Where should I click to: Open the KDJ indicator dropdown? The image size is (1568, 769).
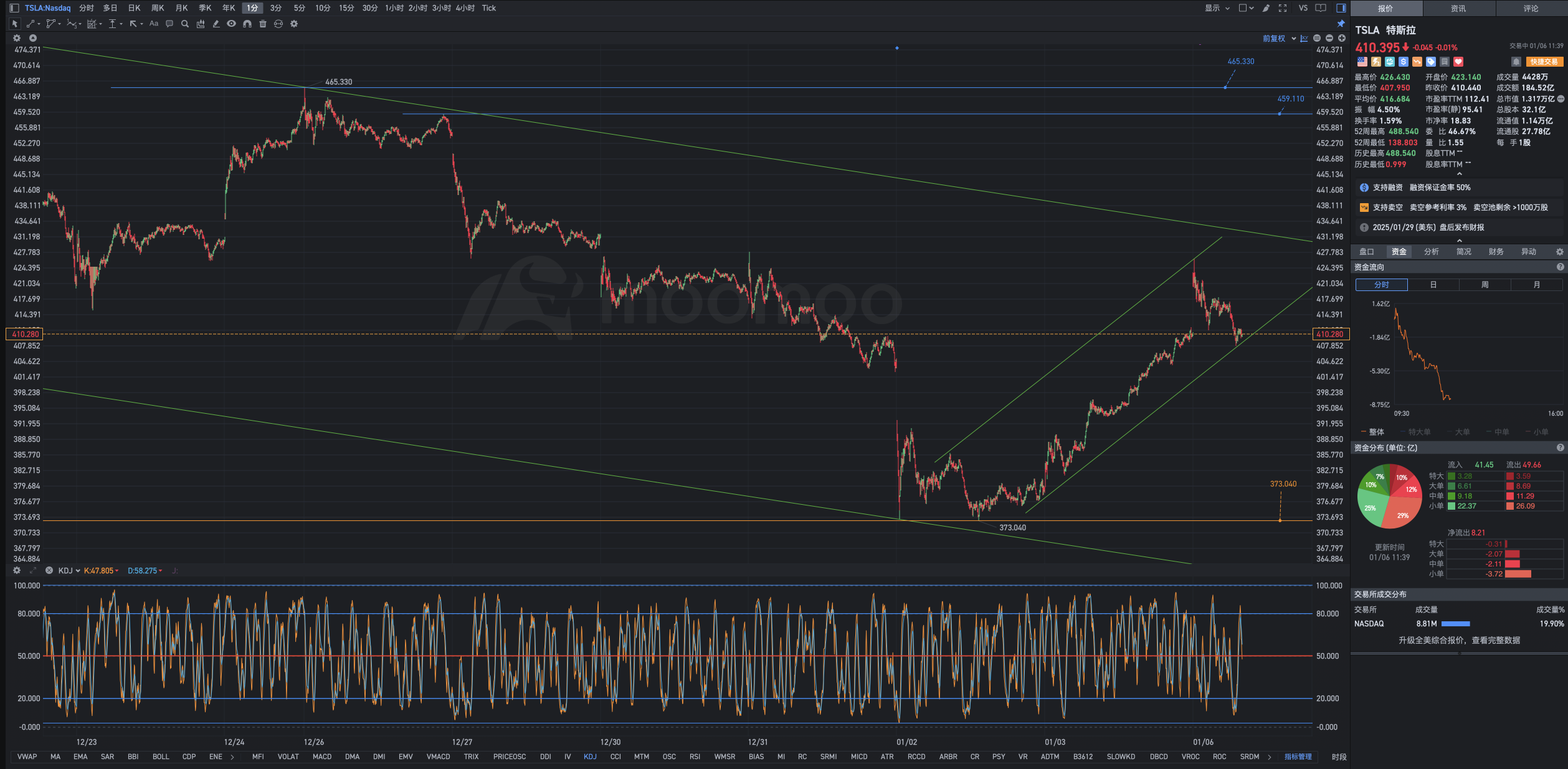69,571
